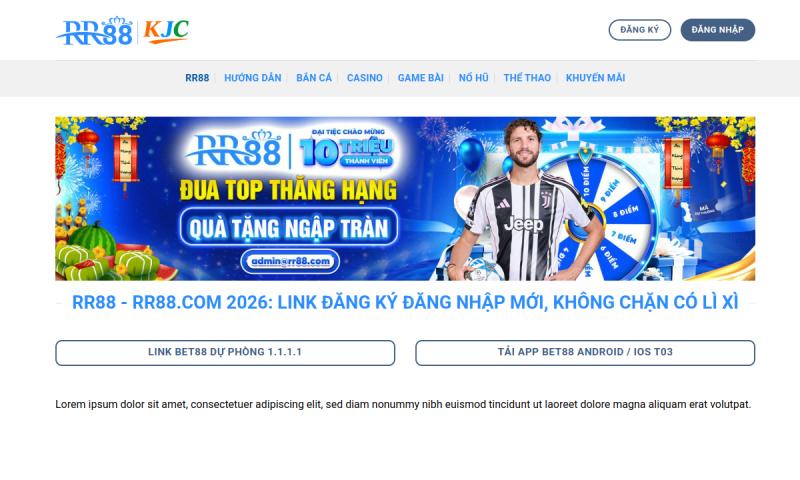Select the RR88 menu item
800x480 pixels.
(197, 78)
